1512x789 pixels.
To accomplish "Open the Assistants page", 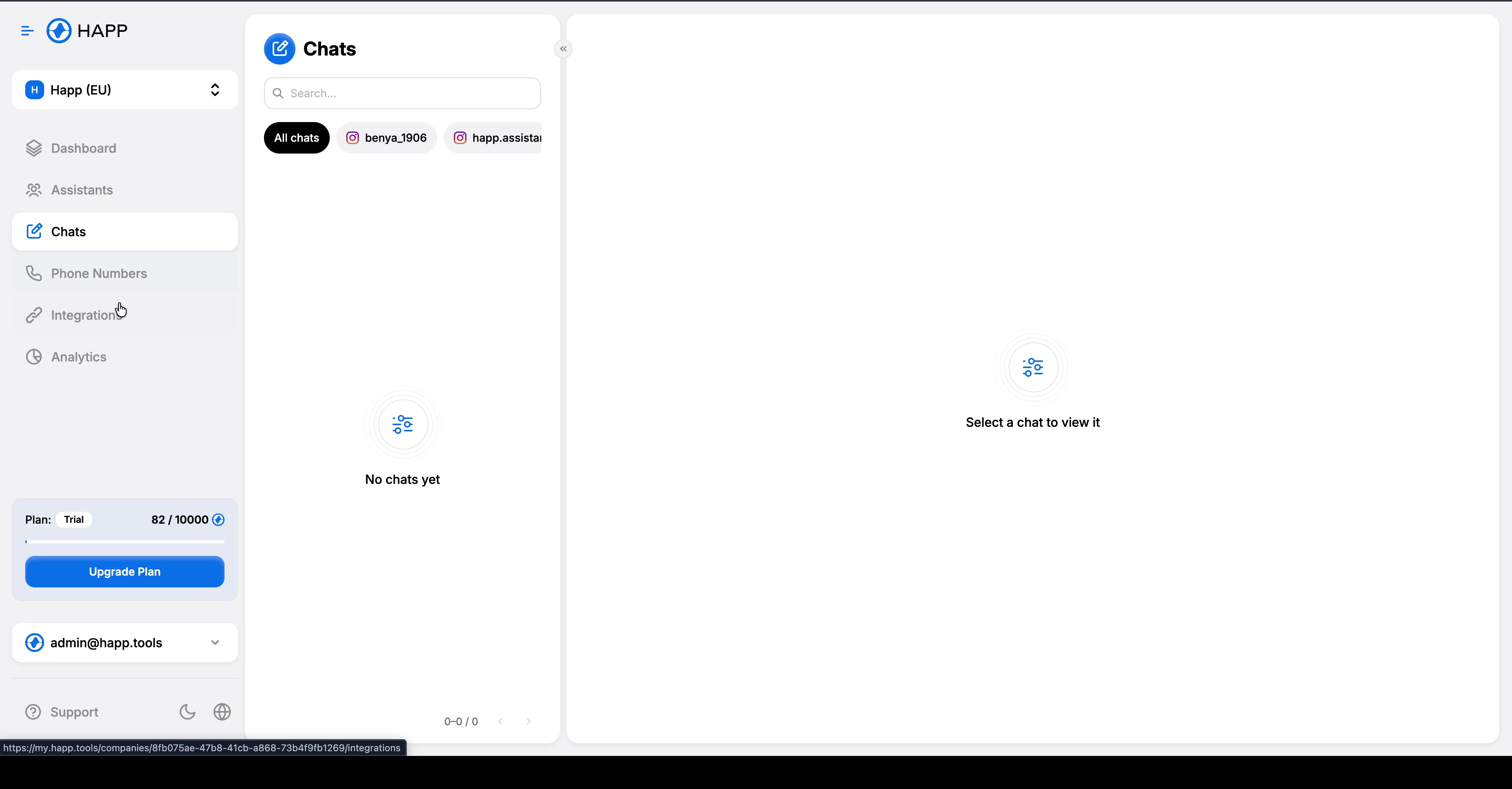I will coord(82,190).
